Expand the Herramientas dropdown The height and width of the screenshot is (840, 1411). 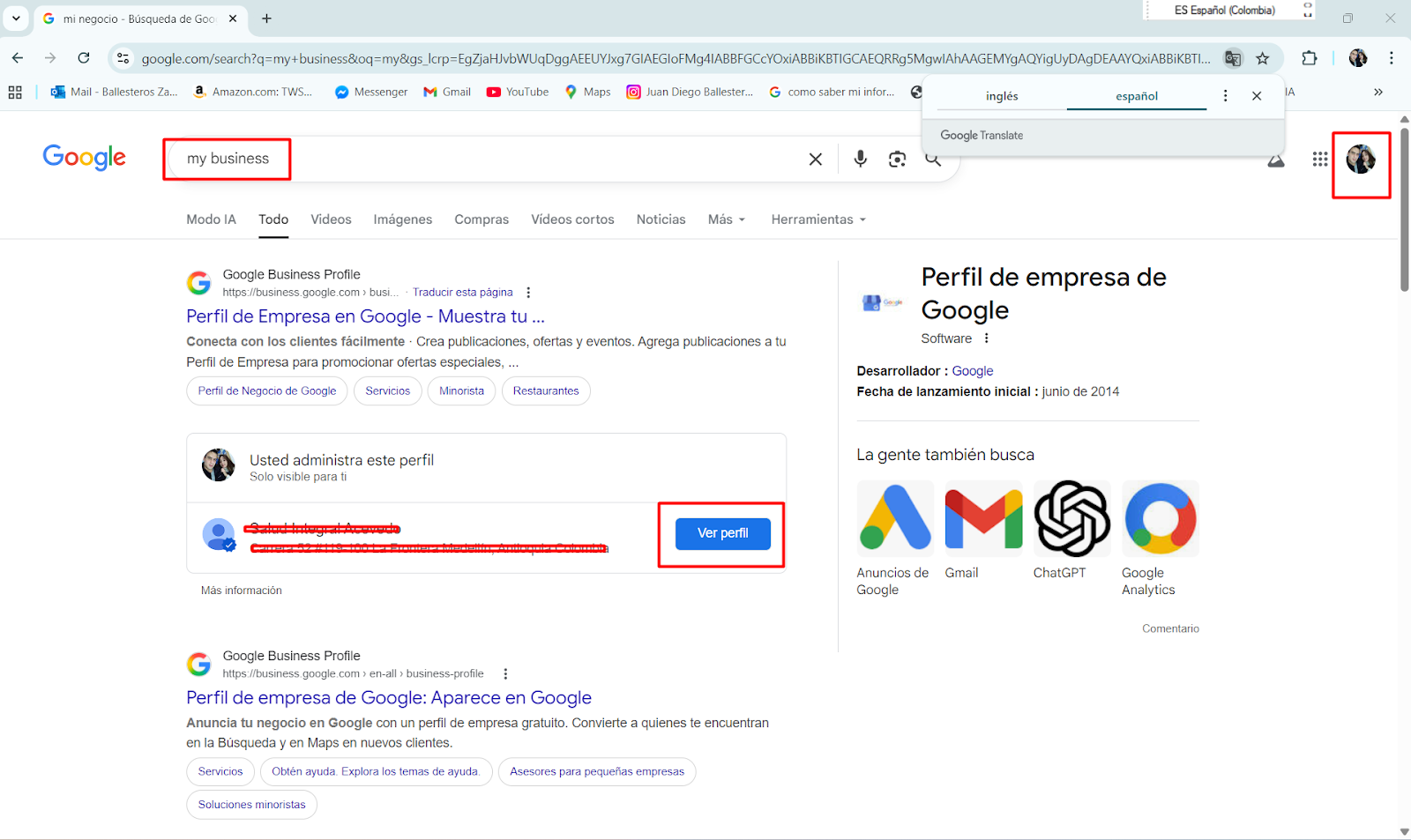tap(817, 219)
